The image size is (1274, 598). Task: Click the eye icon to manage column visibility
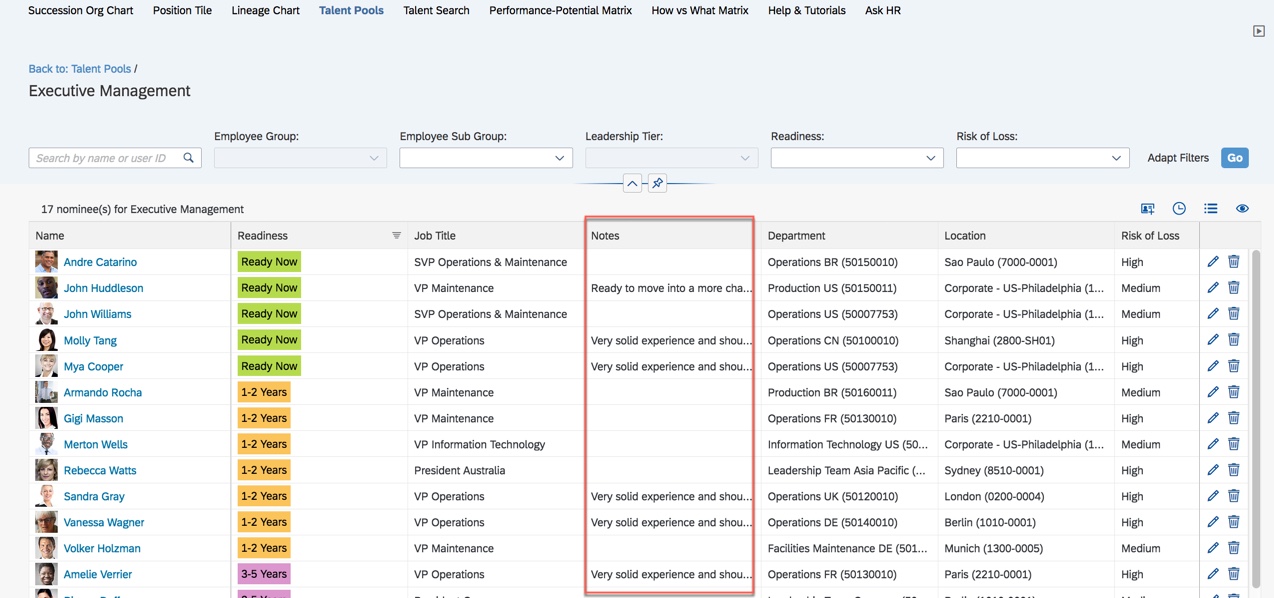pyautogui.click(x=1242, y=208)
